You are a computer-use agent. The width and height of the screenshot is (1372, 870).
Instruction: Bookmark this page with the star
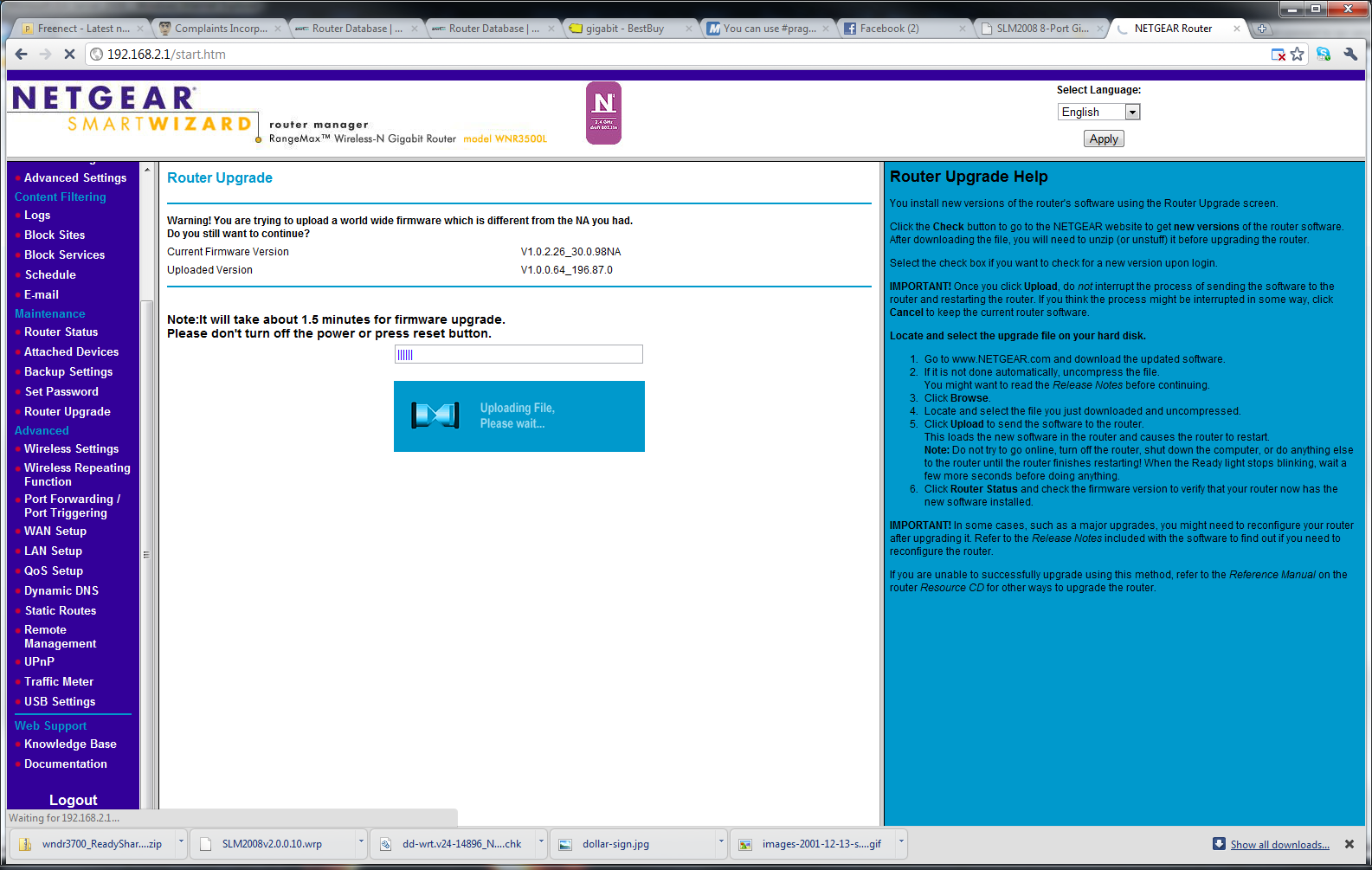pyautogui.click(x=1297, y=54)
